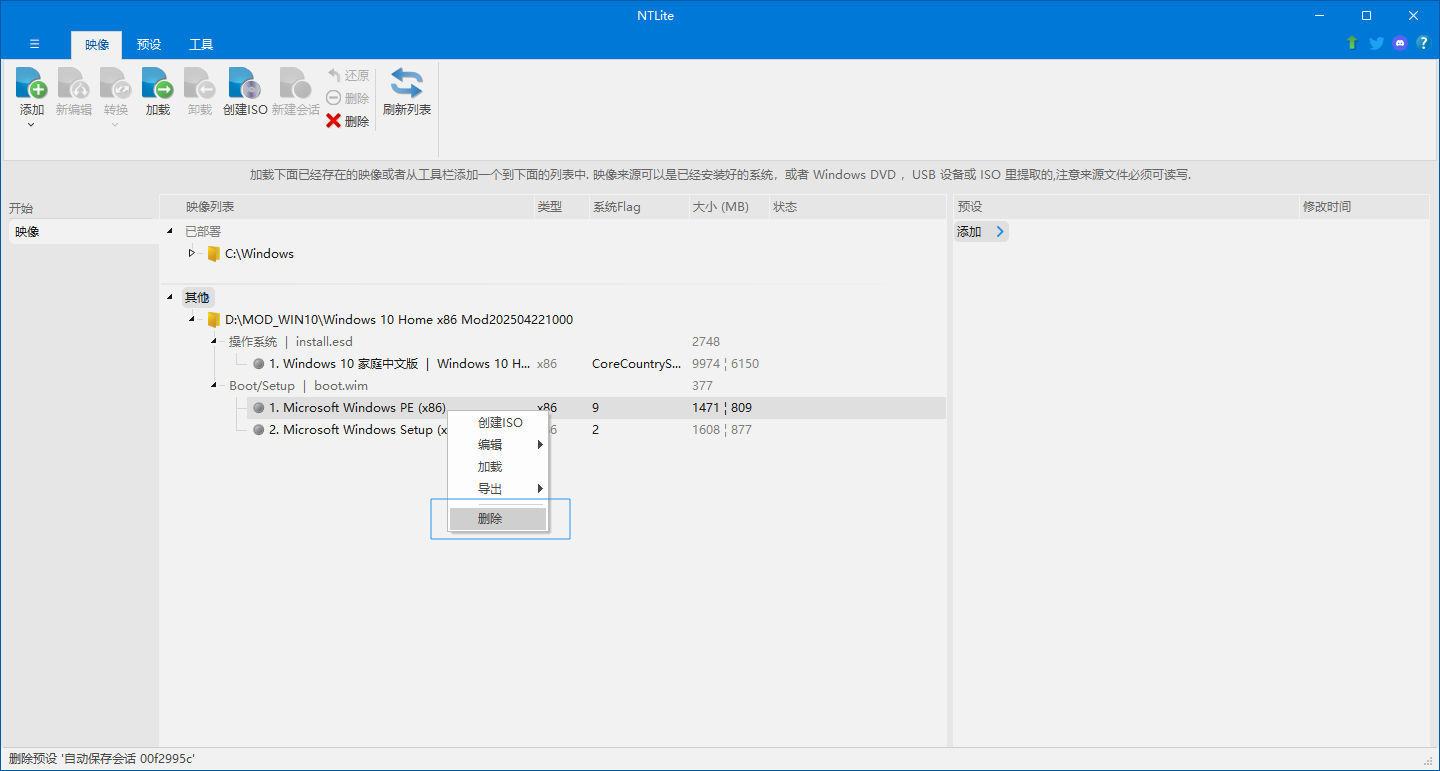
Task: Open the 导出 submenu in context menu
Action: click(x=499, y=489)
